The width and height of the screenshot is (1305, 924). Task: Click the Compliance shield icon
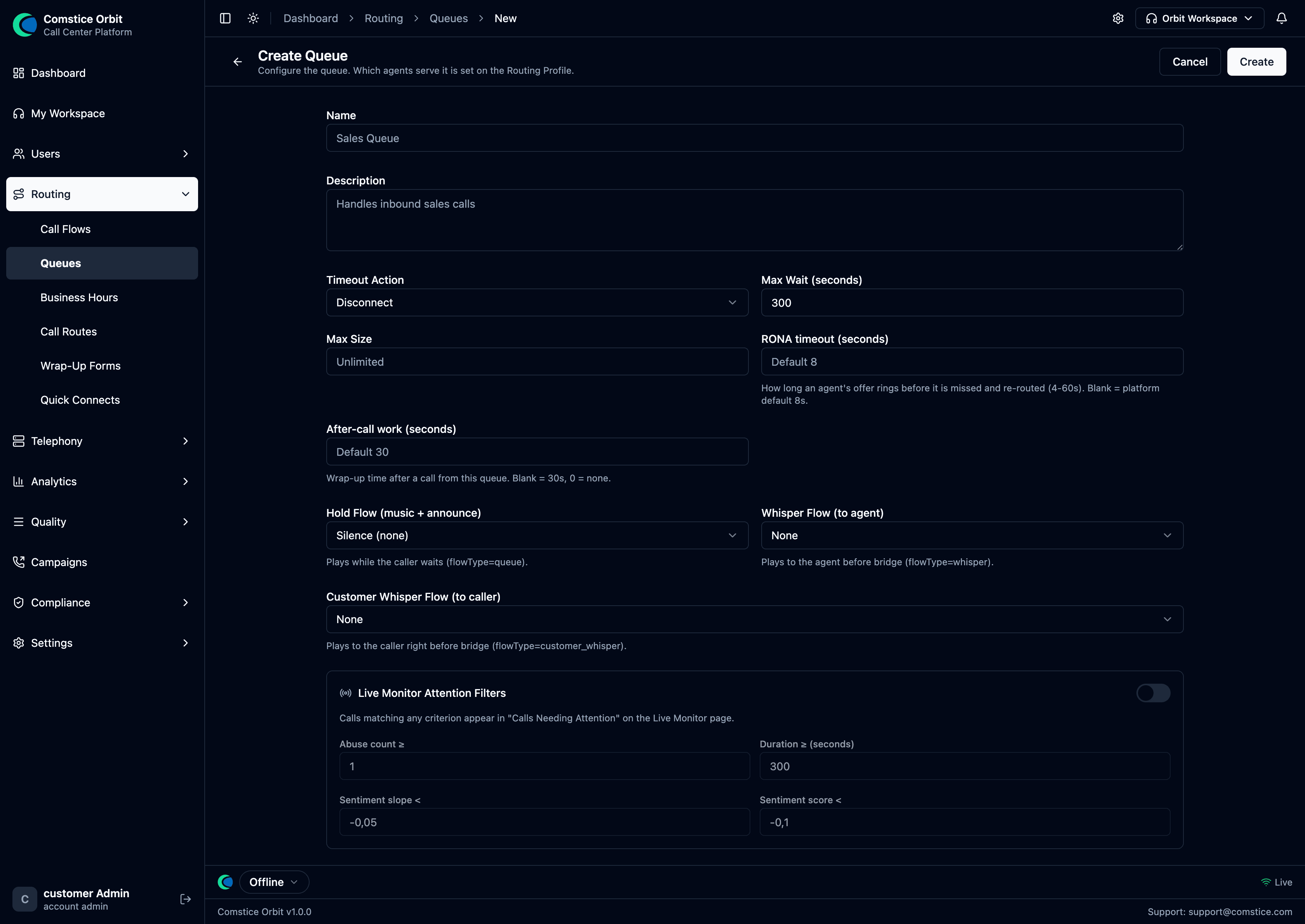coord(19,603)
